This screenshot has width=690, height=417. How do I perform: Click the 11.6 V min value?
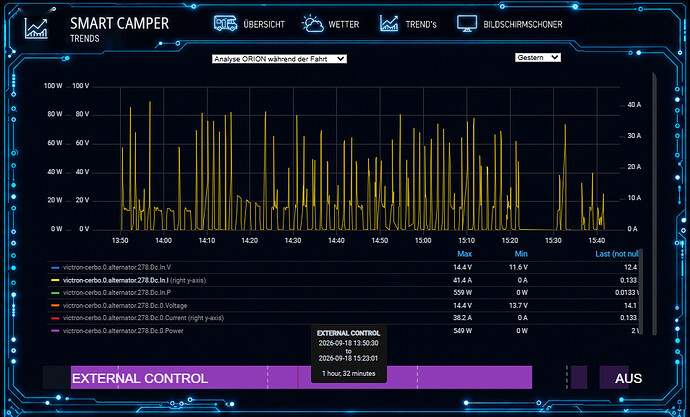click(x=518, y=267)
